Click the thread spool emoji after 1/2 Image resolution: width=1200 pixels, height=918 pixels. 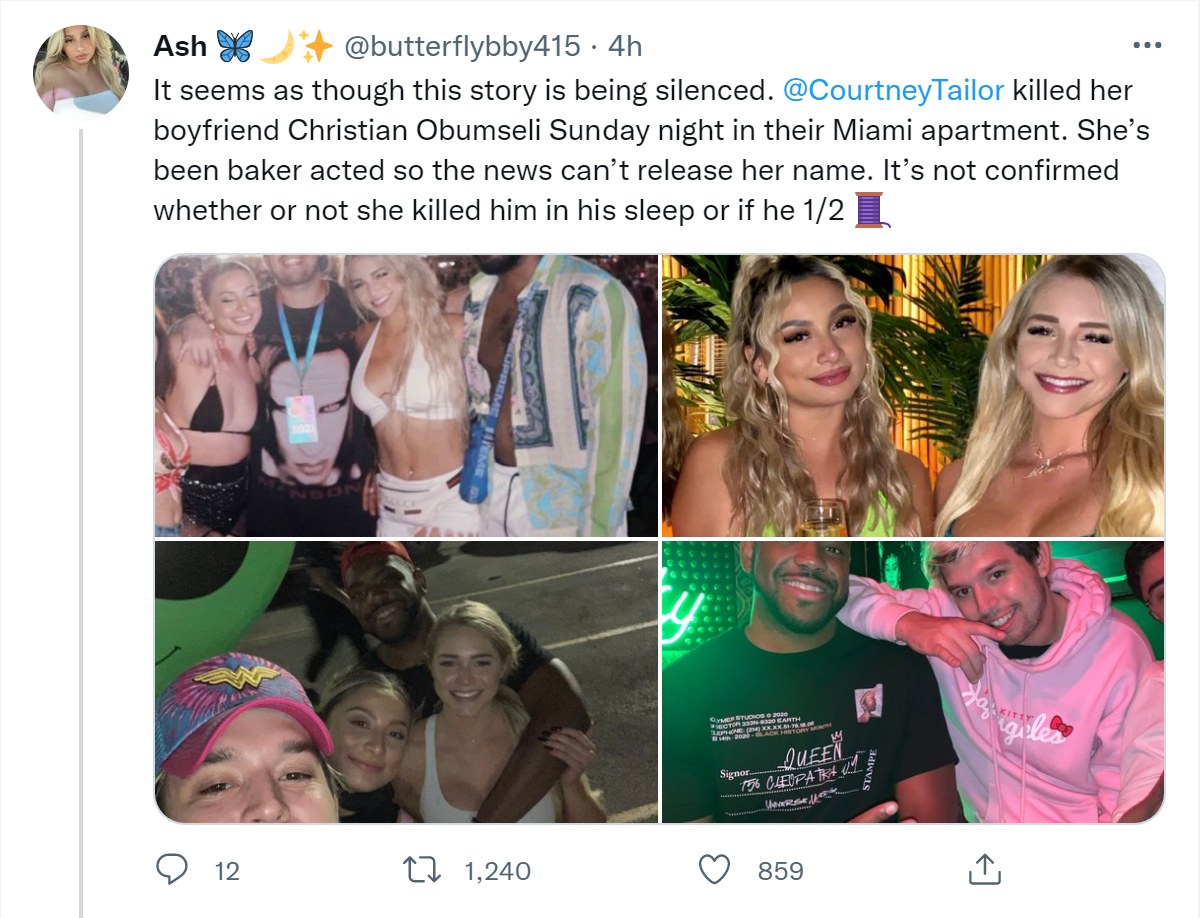[872, 210]
